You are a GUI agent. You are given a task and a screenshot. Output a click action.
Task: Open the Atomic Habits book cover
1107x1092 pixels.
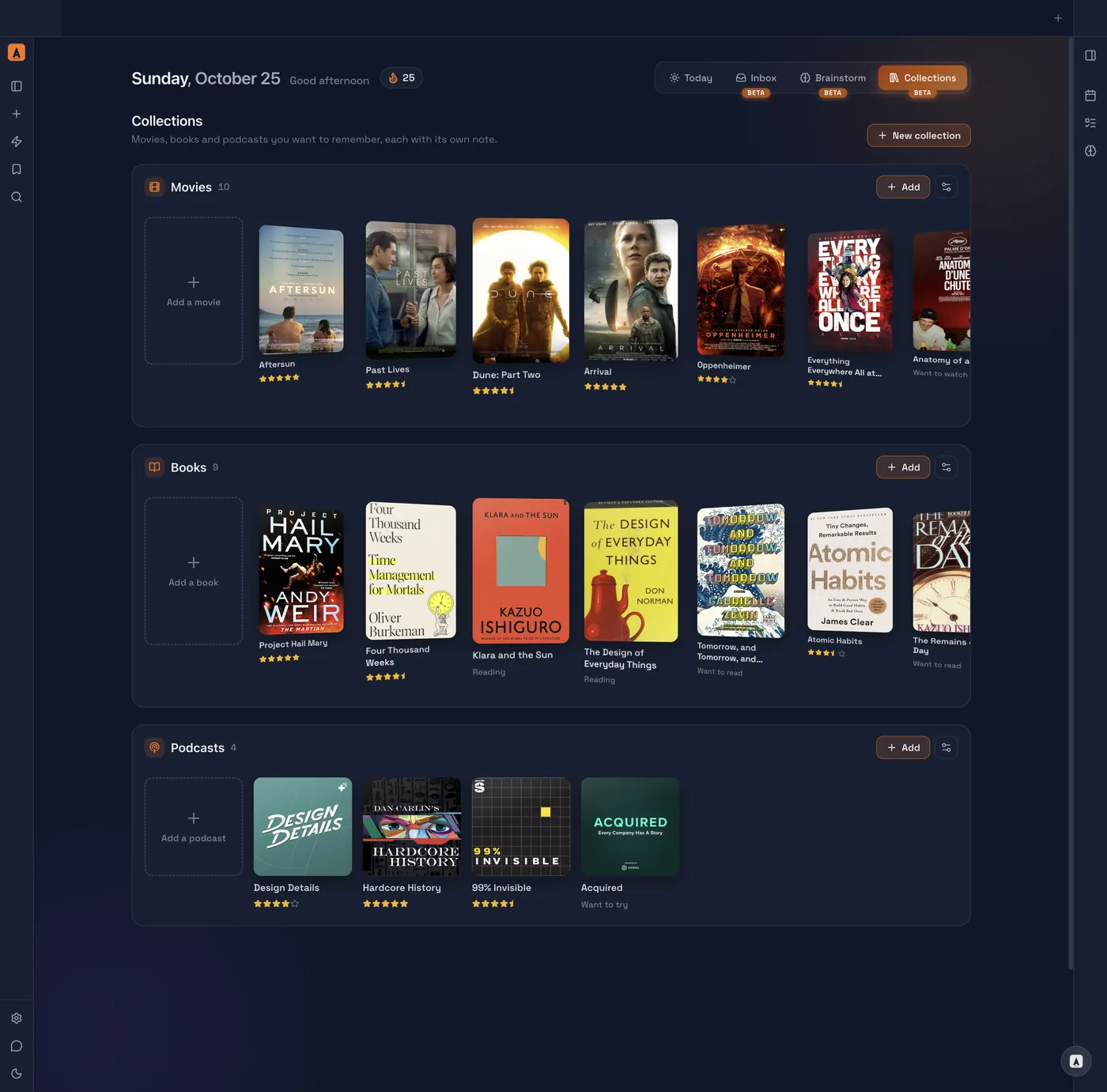(850, 569)
